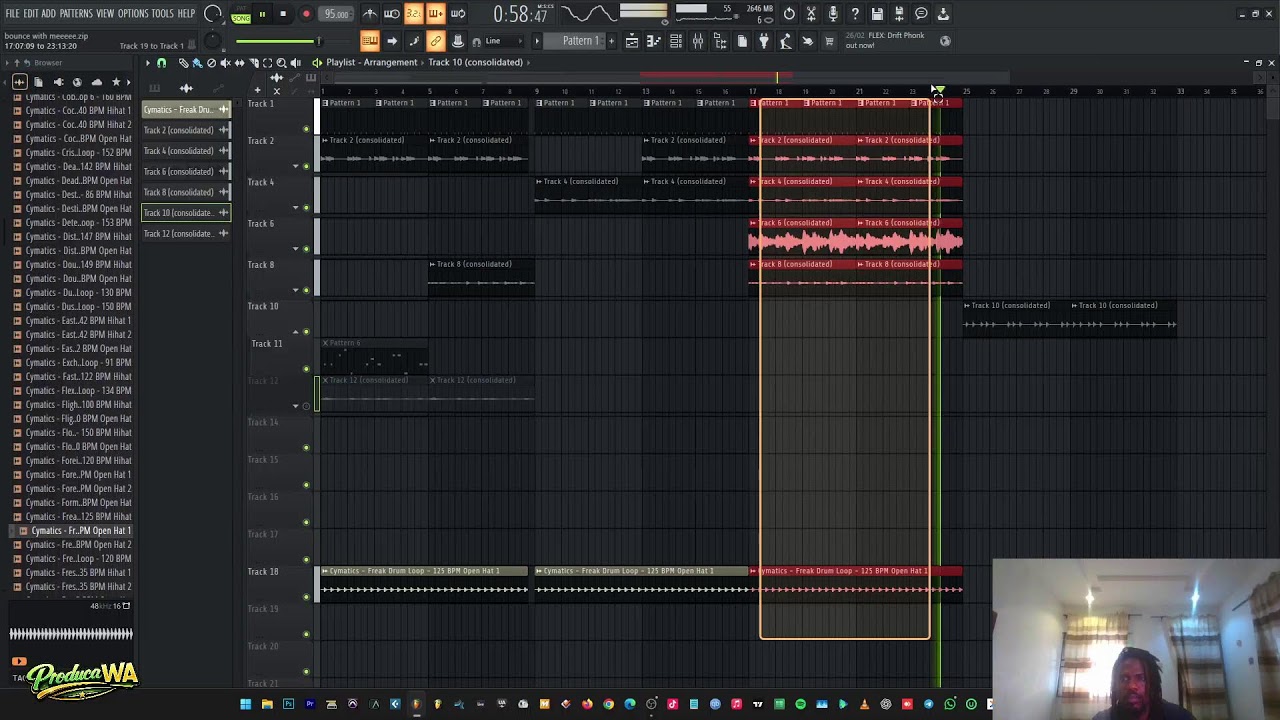Select the playlist zoom tool
Image resolution: width=1280 pixels, height=720 pixels.
pyautogui.click(x=281, y=63)
